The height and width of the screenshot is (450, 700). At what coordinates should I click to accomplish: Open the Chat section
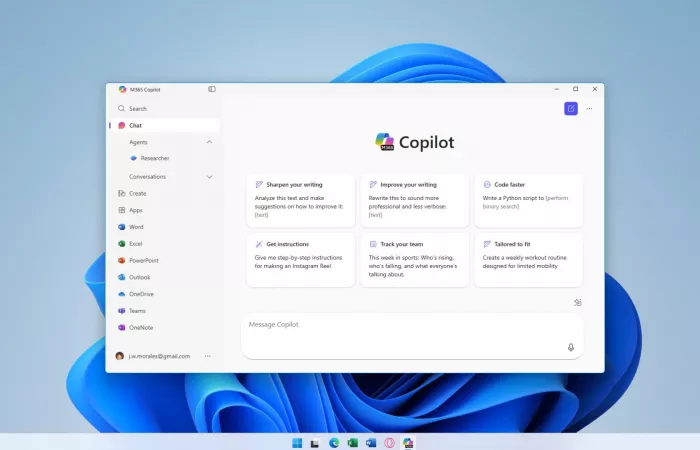point(165,125)
